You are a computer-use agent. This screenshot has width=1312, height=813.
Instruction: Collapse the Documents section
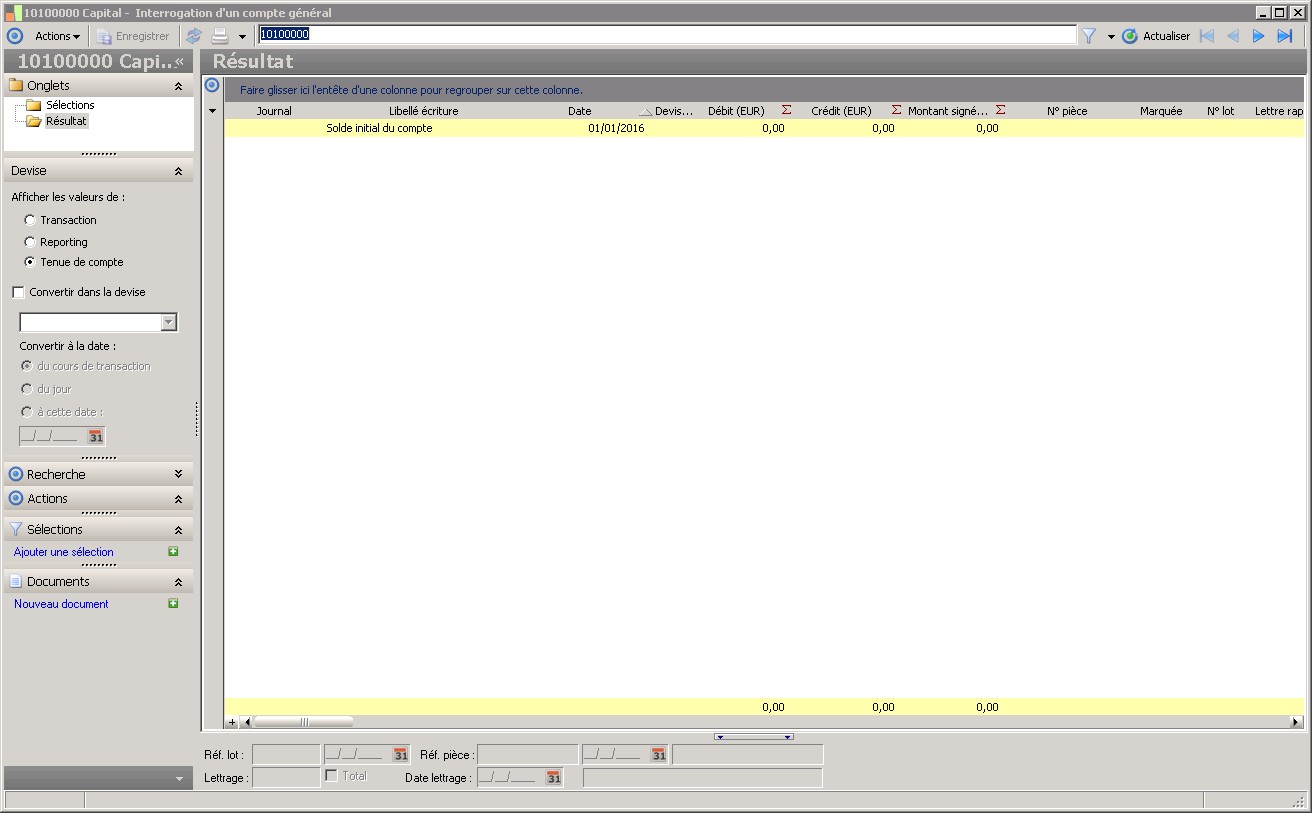[x=178, y=582]
